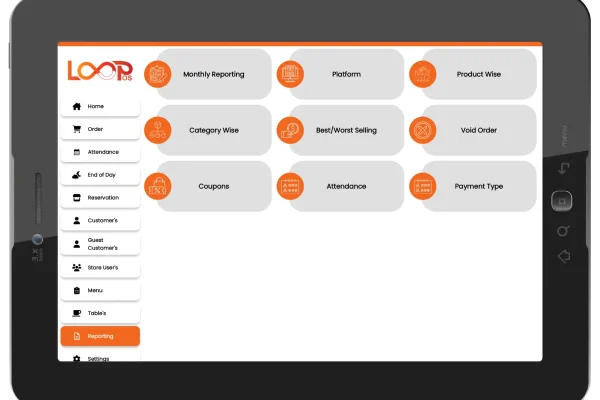Click the LOOP POS logo

[99, 71]
